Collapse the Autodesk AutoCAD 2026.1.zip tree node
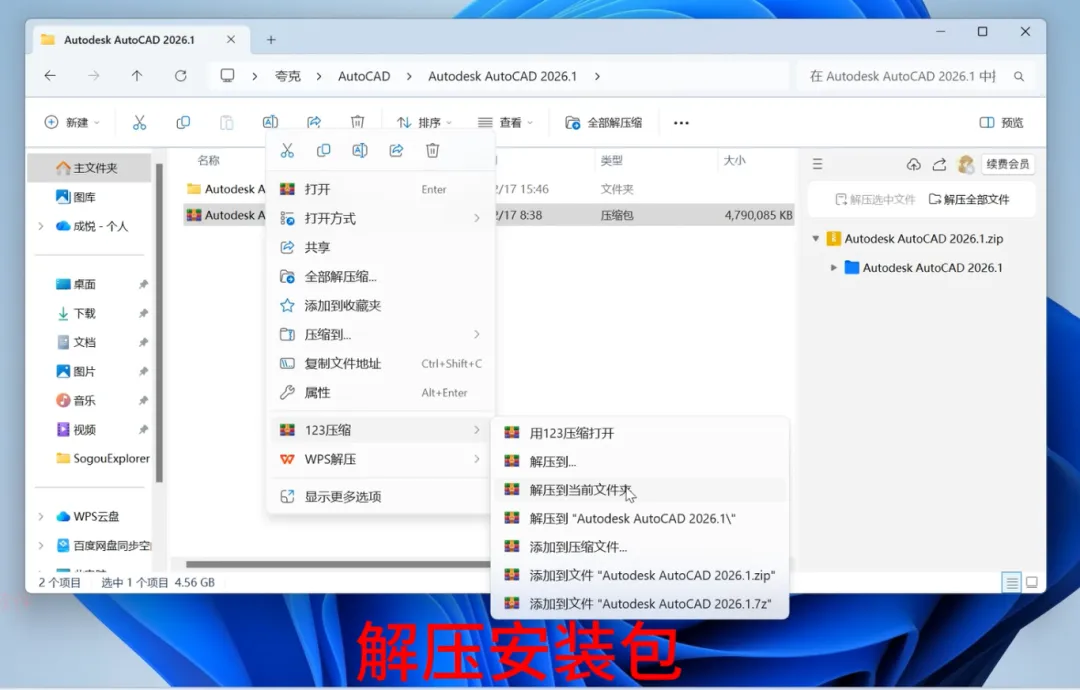Screen dimensions: 1080x690 816,239
